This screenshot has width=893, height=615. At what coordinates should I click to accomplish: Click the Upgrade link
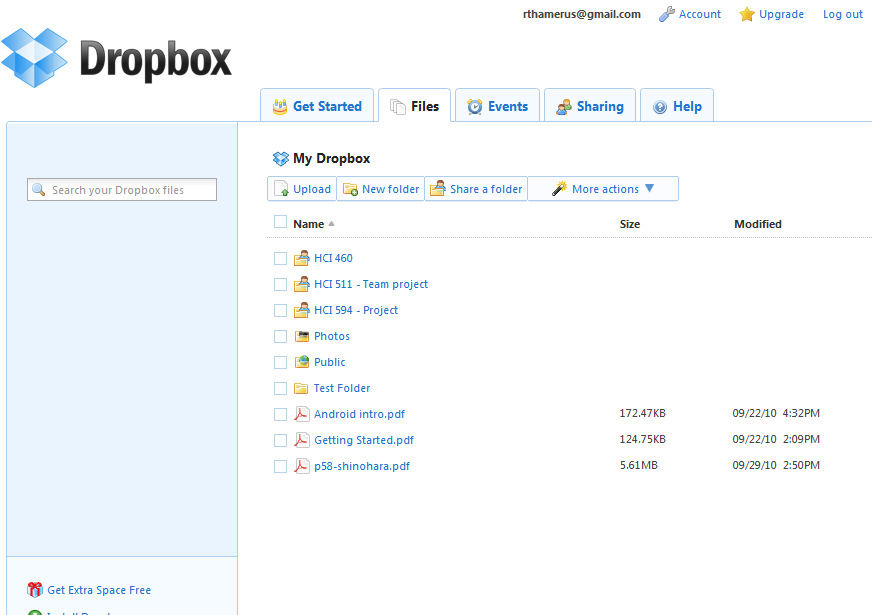[781, 14]
